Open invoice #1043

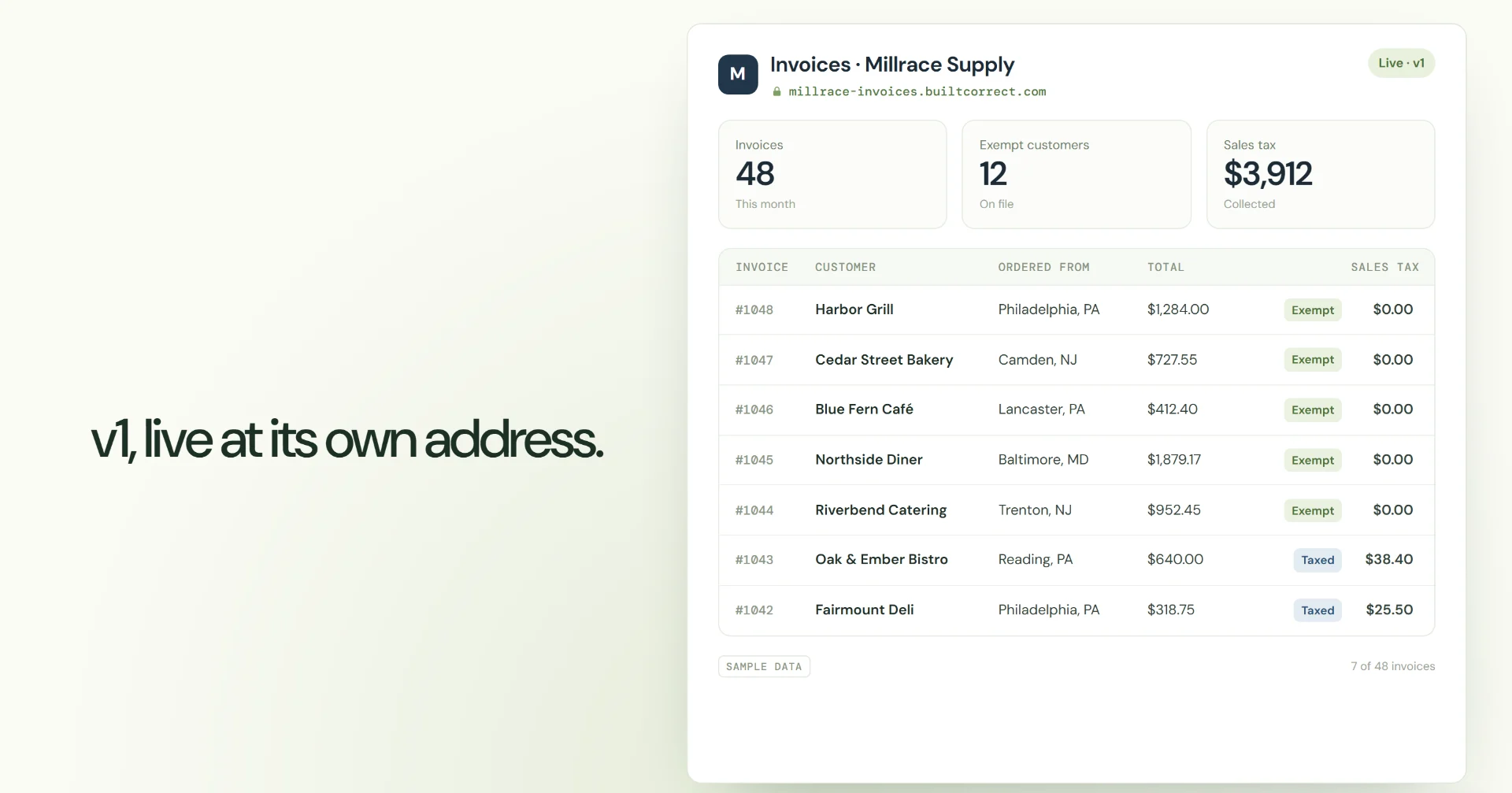coord(754,560)
